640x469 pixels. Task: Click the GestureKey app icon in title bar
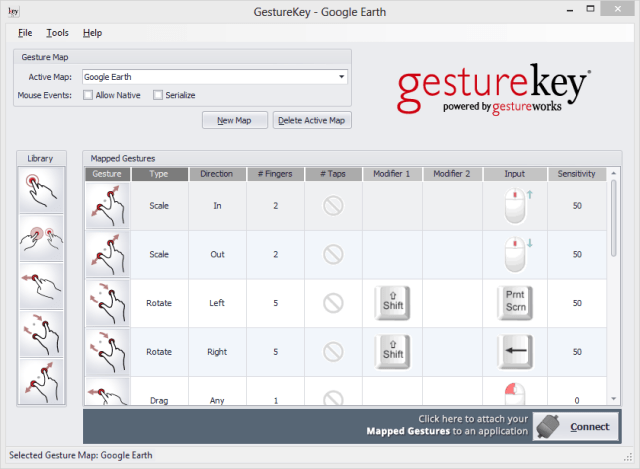click(x=13, y=11)
